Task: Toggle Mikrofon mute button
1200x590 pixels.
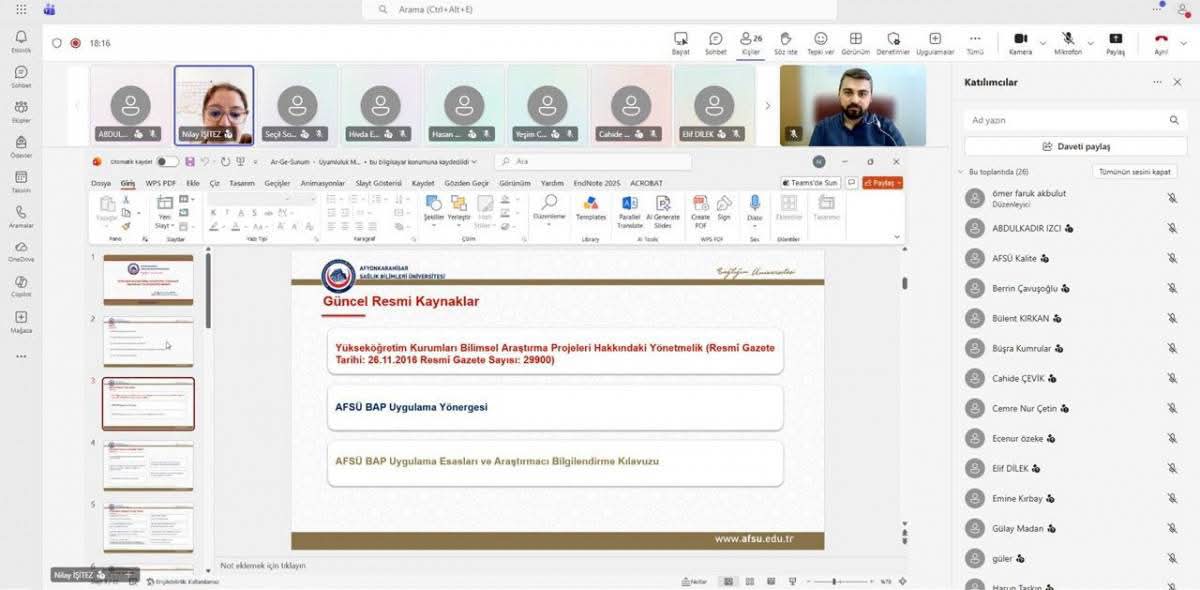Action: [1067, 42]
